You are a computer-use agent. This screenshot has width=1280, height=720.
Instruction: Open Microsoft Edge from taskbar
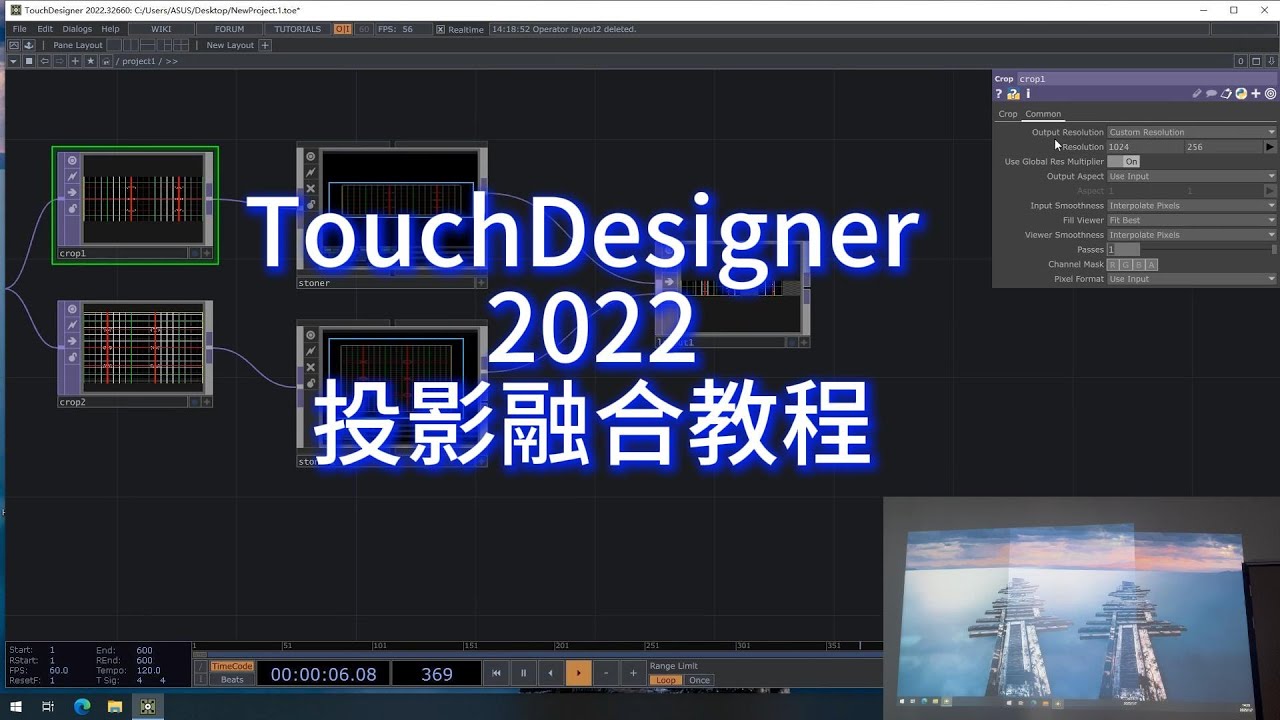point(82,706)
